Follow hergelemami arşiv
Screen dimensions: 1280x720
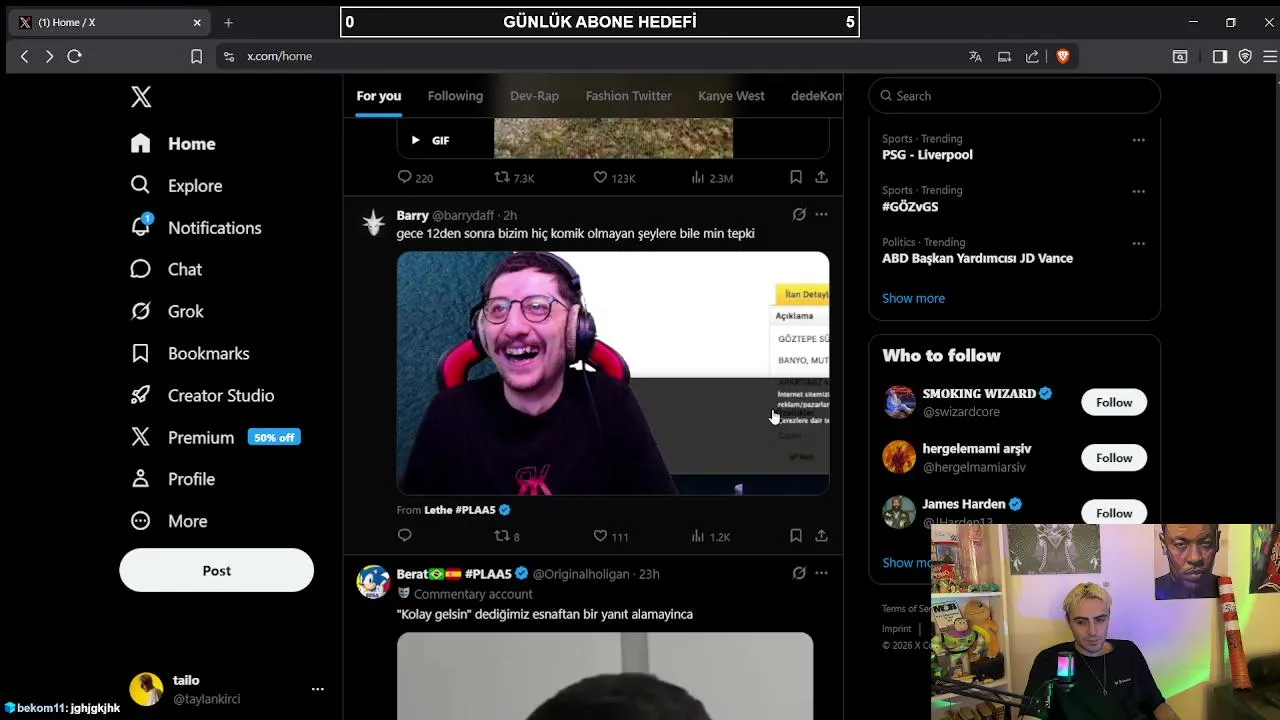1114,458
